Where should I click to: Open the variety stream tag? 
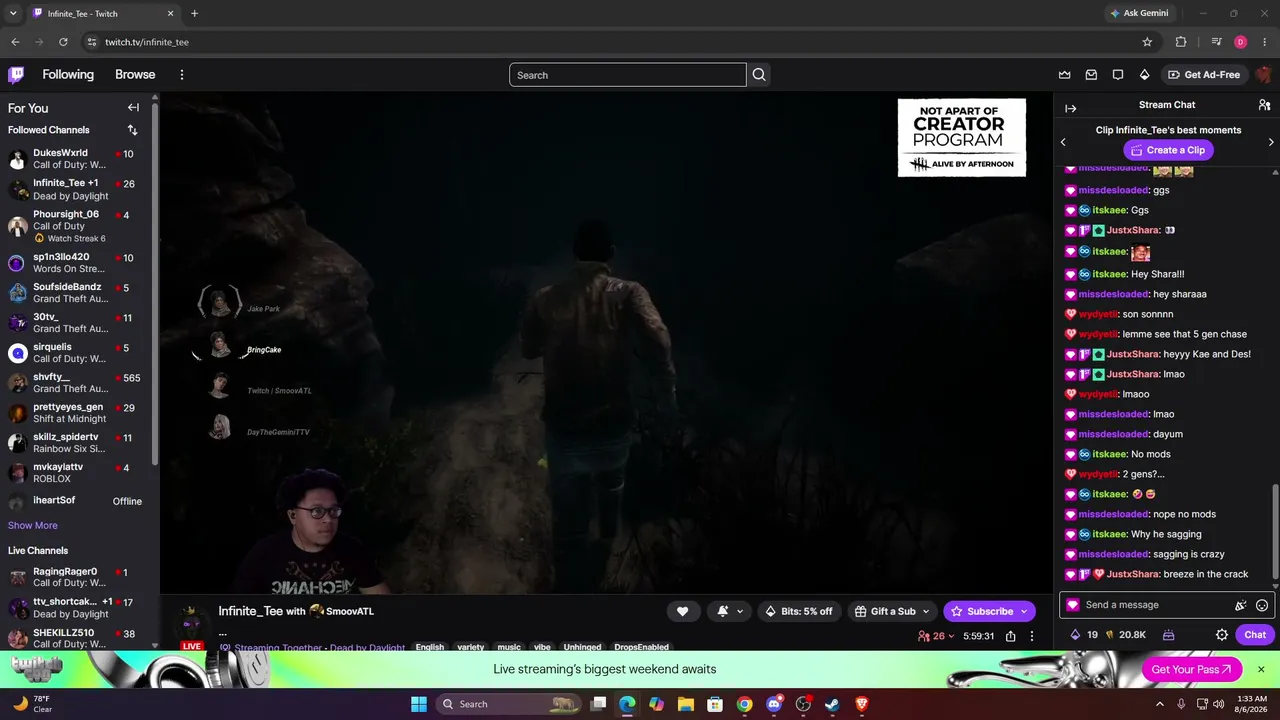click(471, 647)
